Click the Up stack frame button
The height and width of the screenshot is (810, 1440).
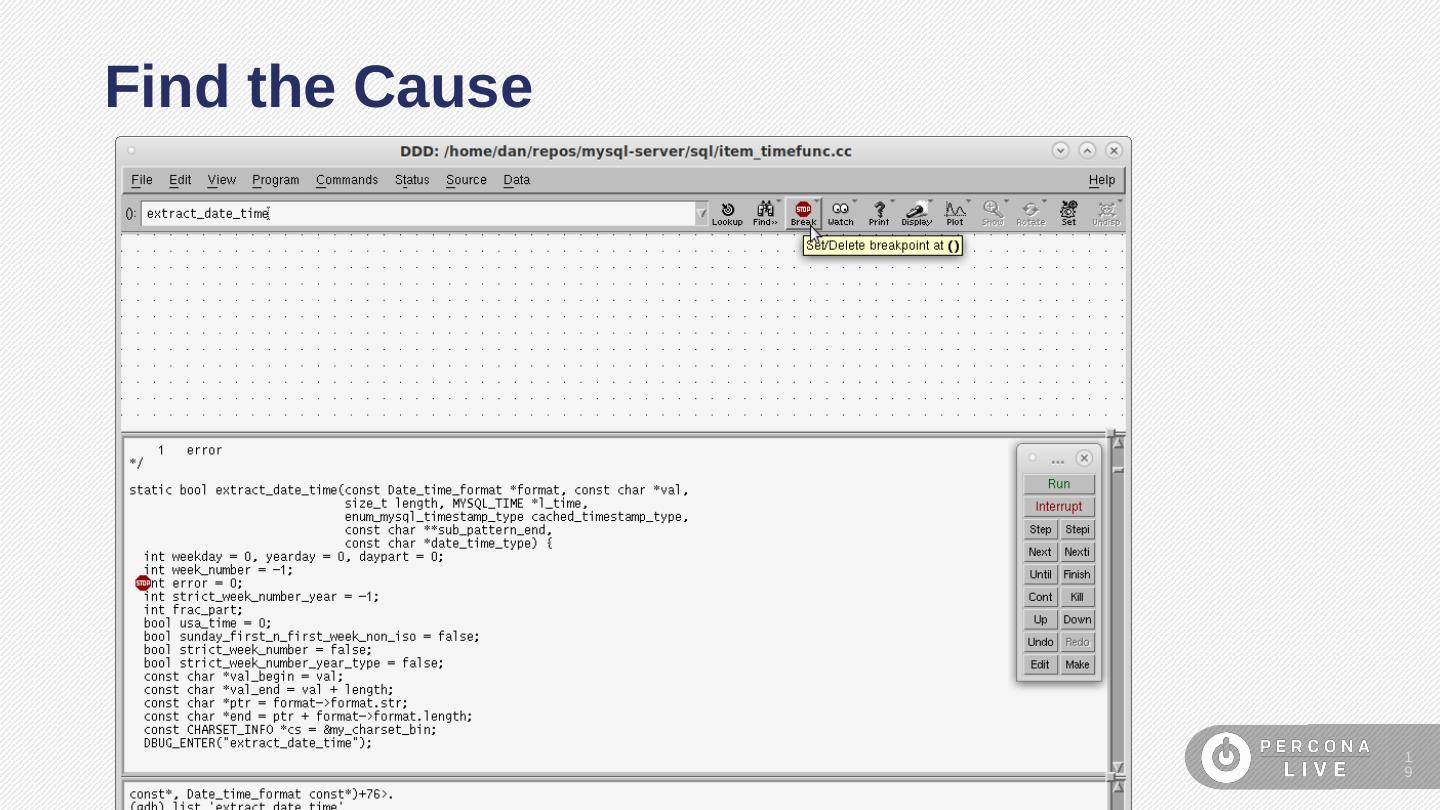click(x=1040, y=620)
